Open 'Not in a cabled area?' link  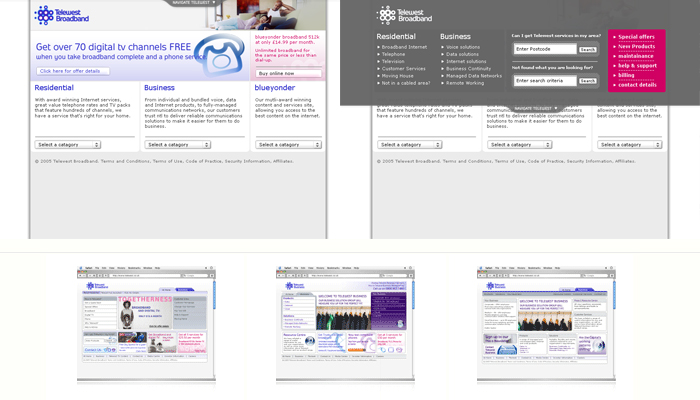coord(406,83)
